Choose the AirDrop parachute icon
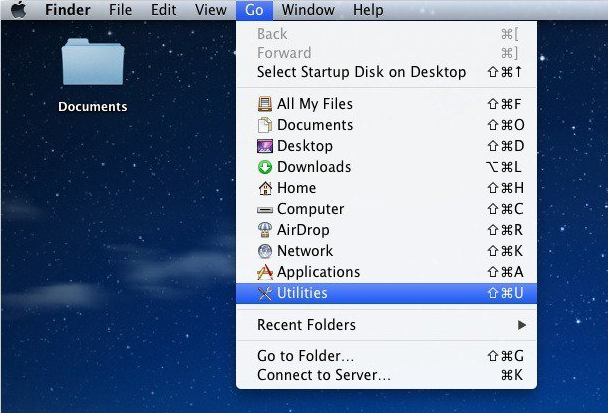This screenshot has height=413, width=608. [x=265, y=230]
